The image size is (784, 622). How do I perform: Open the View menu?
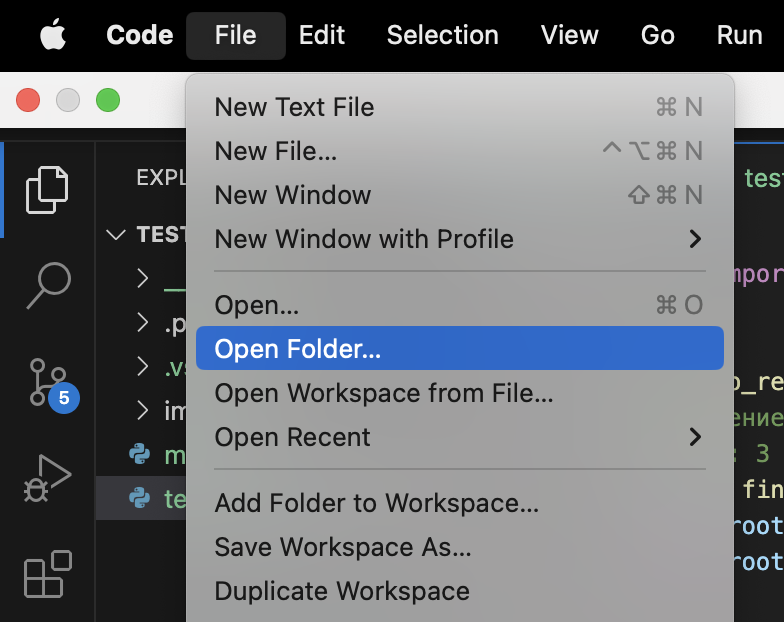pos(570,35)
